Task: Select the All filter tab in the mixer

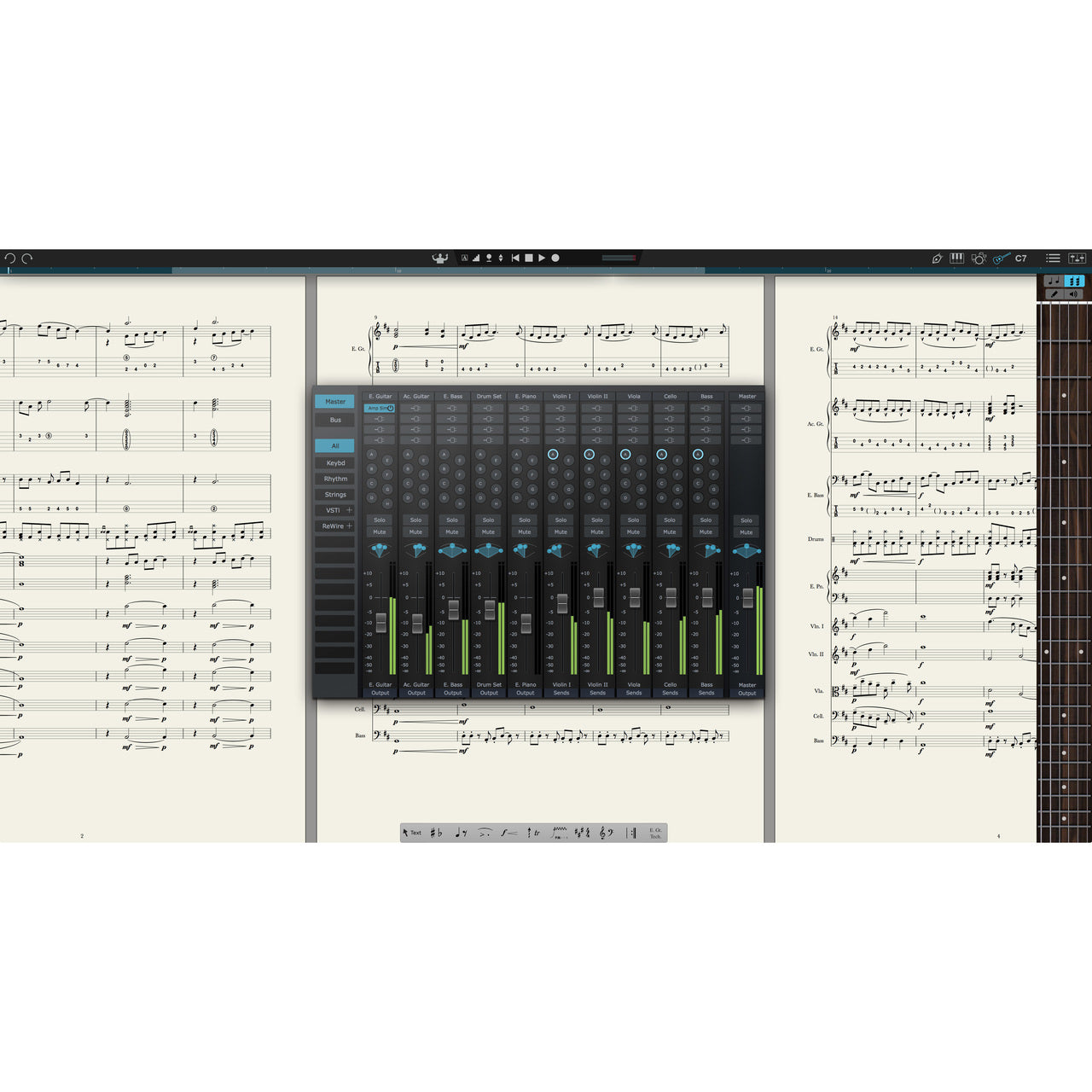Action: (x=334, y=445)
